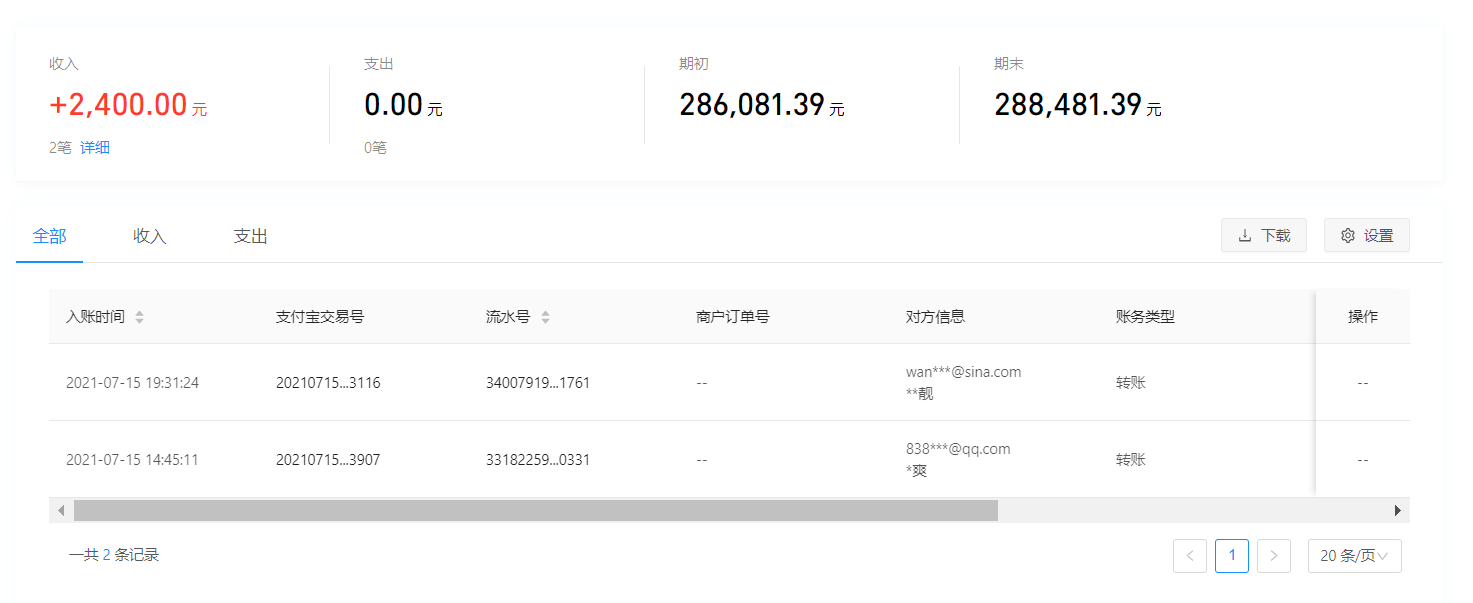Click the gear icon in 设置 button
Screen dimensions: 1473x603
pyautogui.click(x=1347, y=236)
